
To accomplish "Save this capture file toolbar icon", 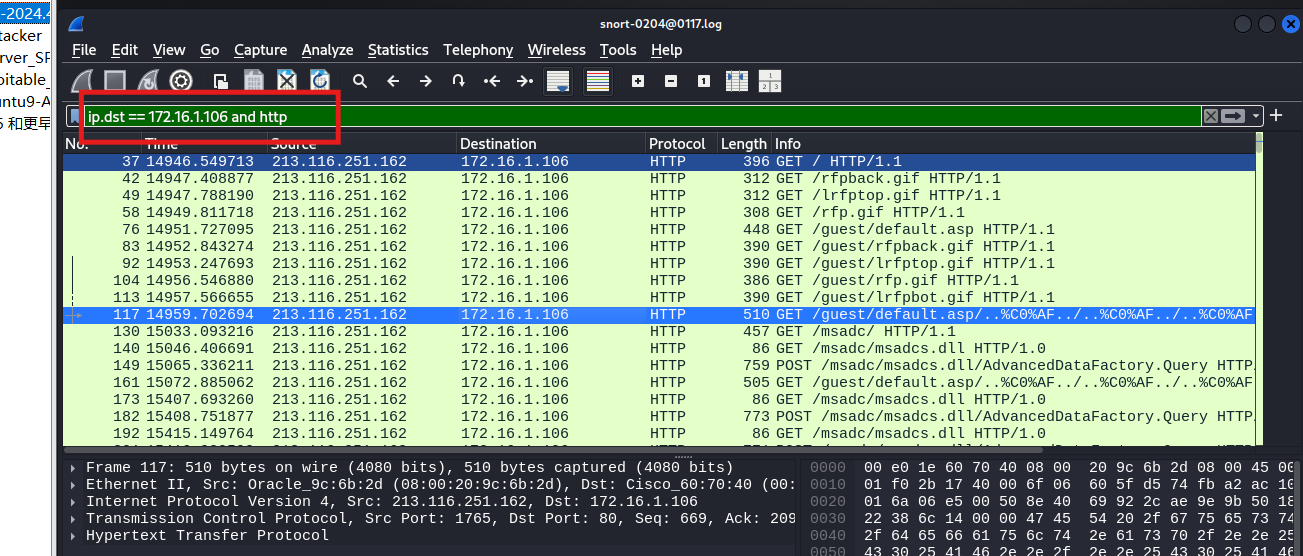I will click(x=254, y=81).
